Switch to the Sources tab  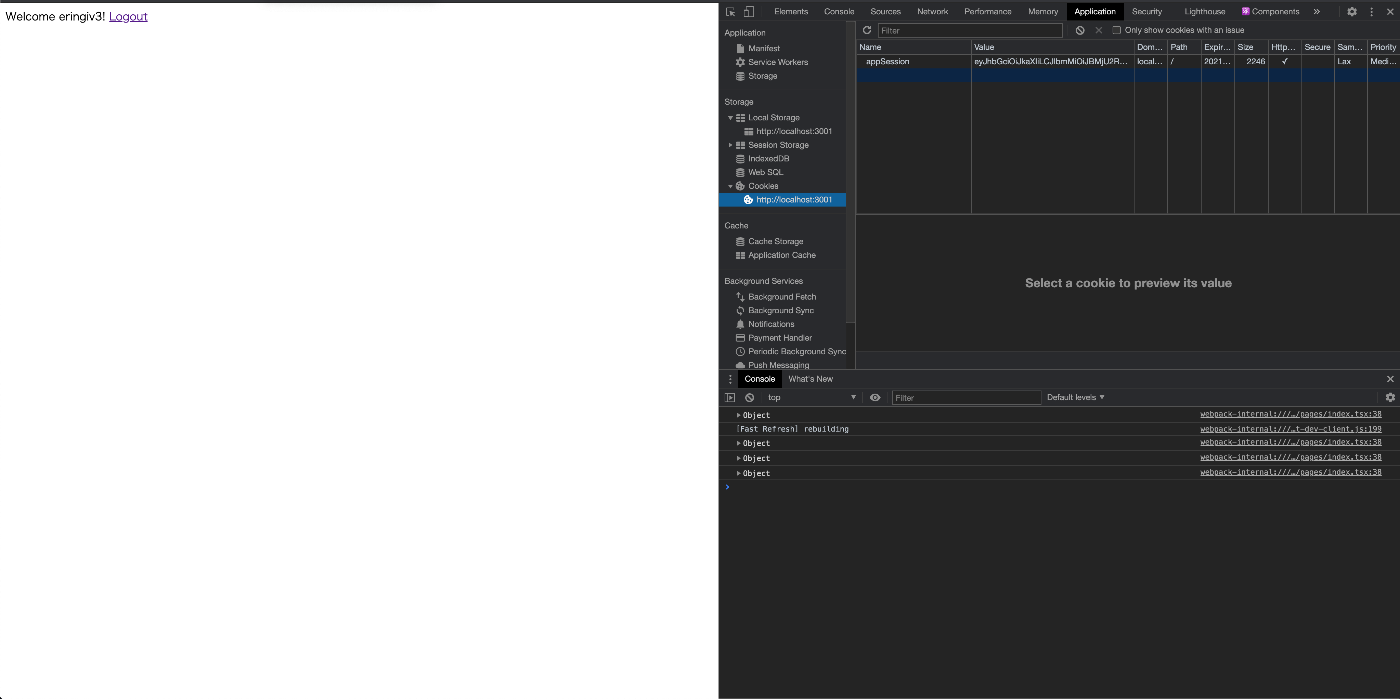(x=885, y=12)
